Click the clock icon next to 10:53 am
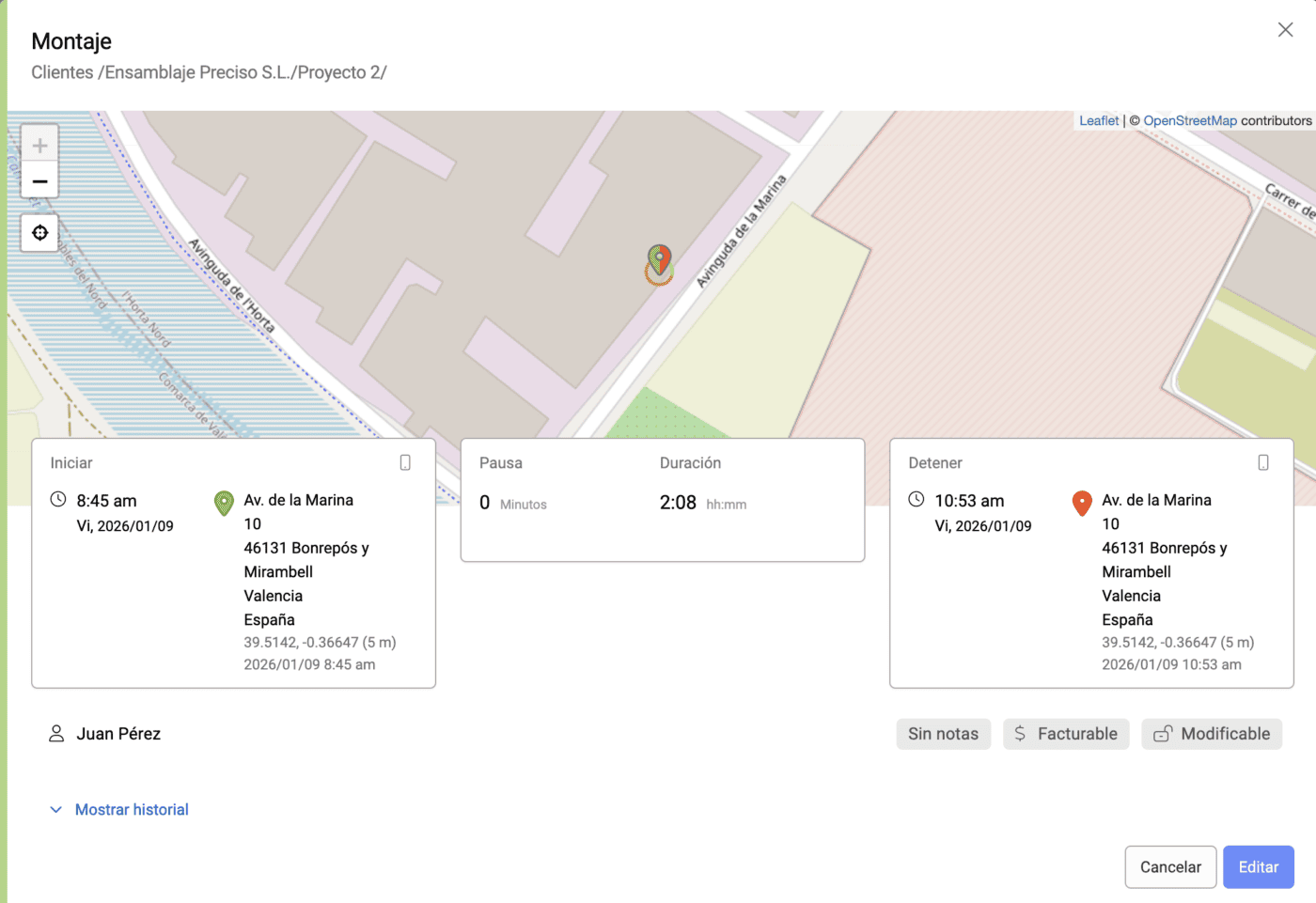This screenshot has width=1316, height=903. click(x=916, y=501)
